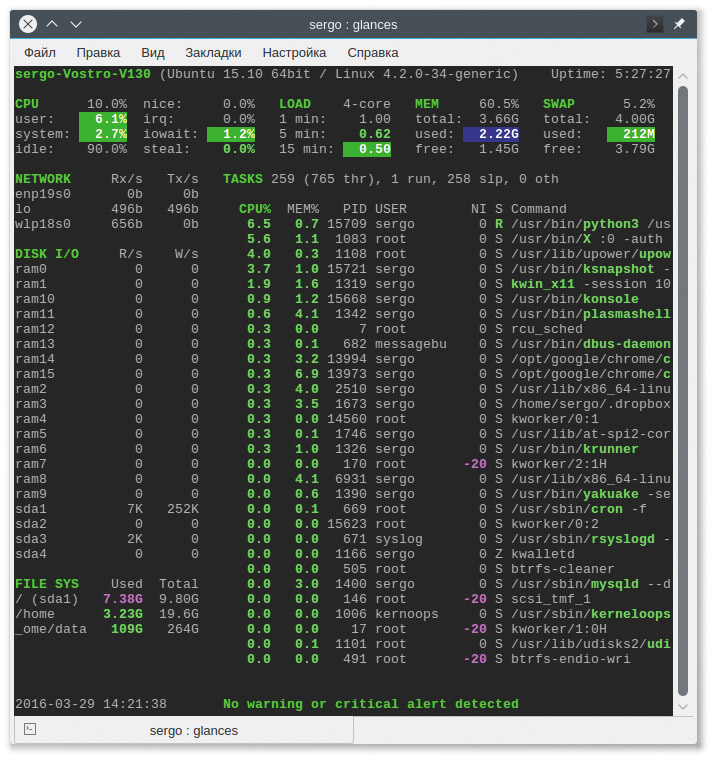The width and height of the screenshot is (713, 760).
Task: Open the Закладки menu
Action: [x=213, y=52]
